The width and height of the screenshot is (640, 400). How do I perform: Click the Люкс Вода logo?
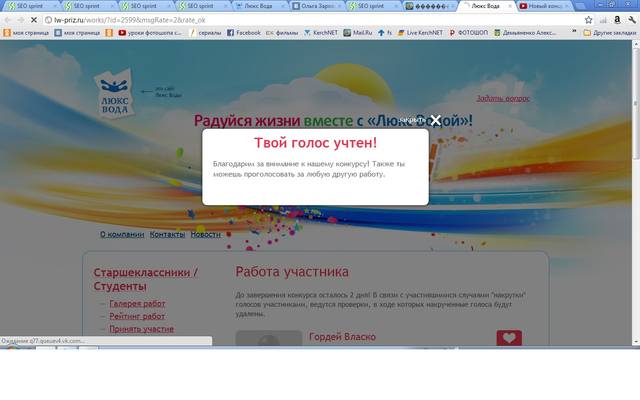coord(116,93)
